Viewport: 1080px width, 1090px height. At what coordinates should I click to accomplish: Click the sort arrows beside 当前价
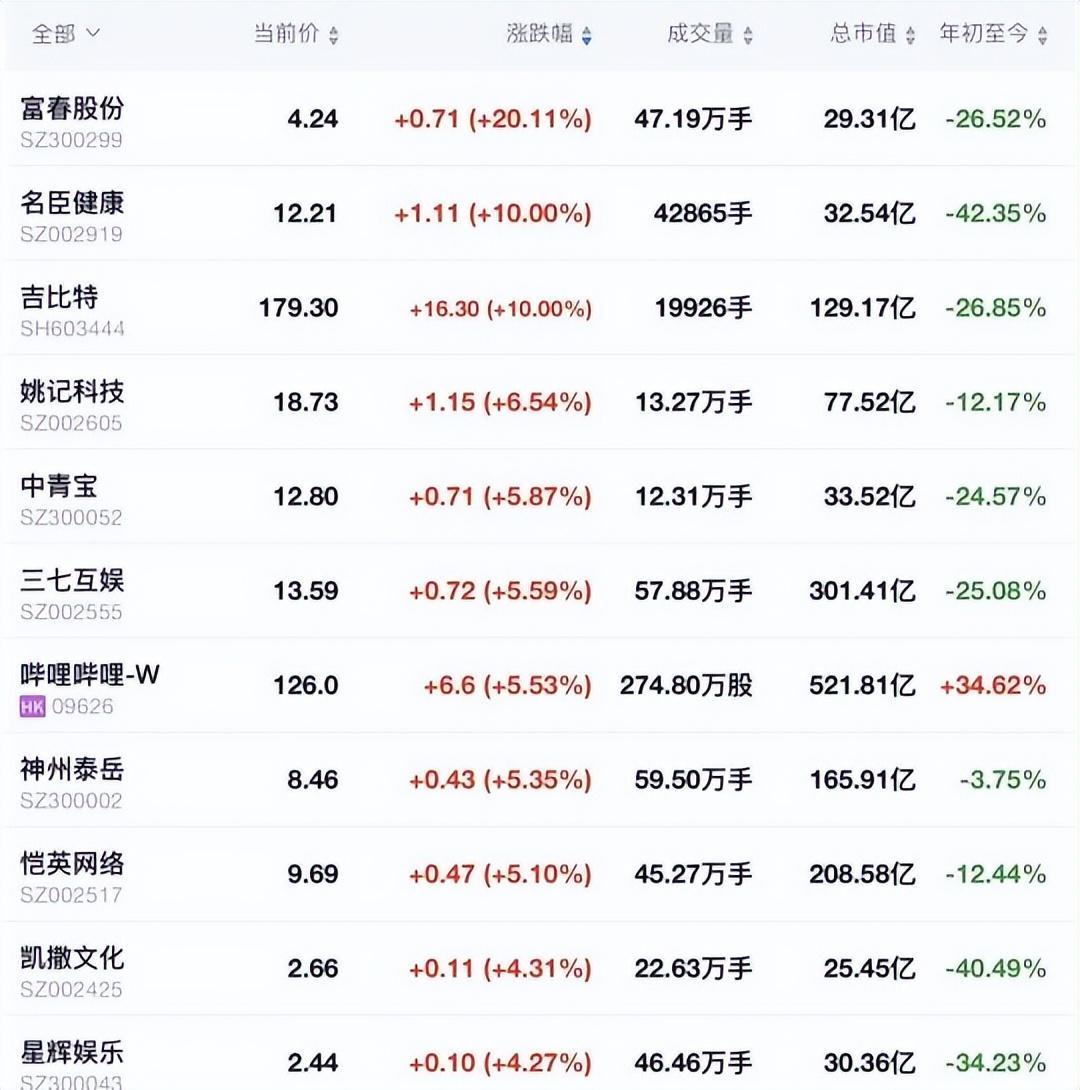point(333,35)
